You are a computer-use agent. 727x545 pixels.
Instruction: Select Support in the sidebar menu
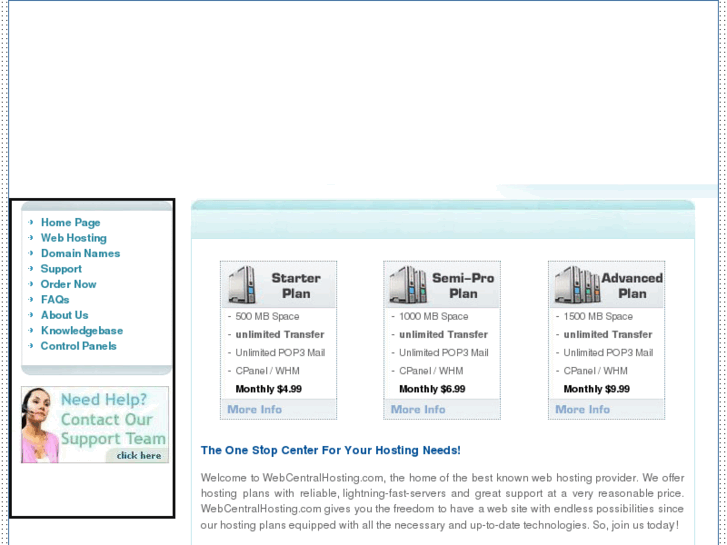[x=61, y=269]
